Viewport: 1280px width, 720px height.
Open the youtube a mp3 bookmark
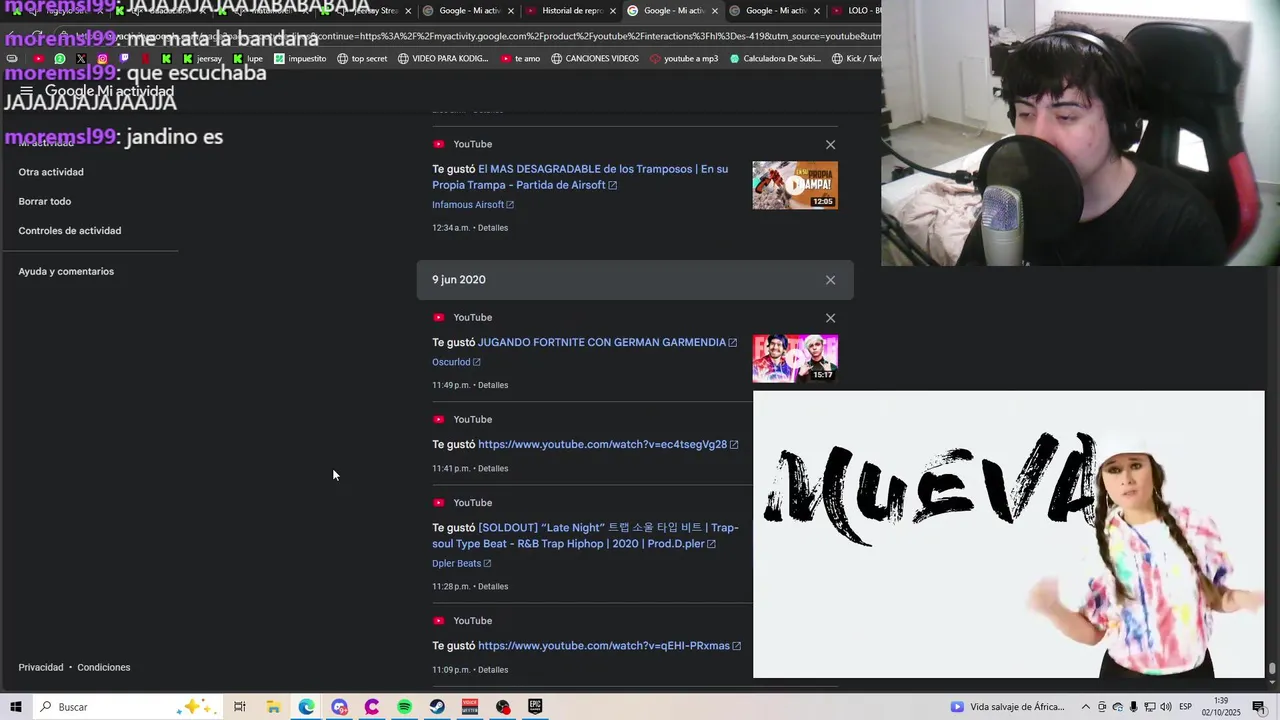(x=684, y=58)
